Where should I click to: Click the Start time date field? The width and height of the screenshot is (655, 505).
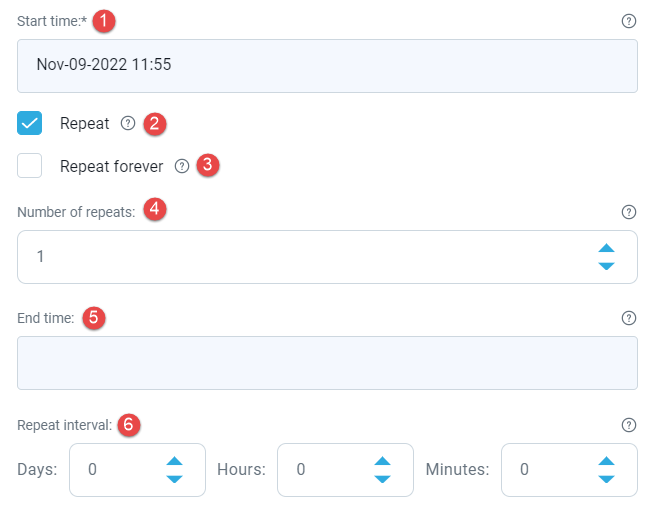tap(327, 66)
